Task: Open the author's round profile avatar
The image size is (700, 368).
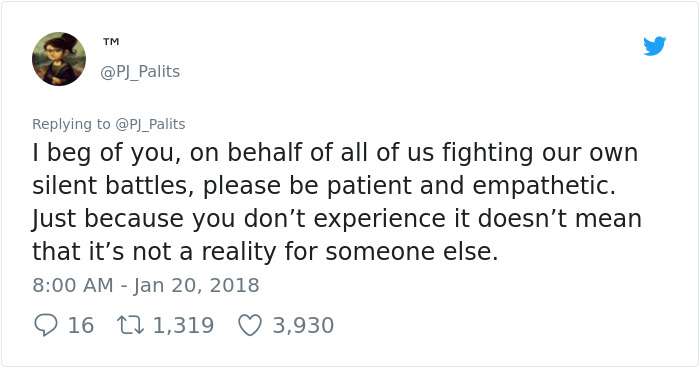Action: click(x=59, y=59)
